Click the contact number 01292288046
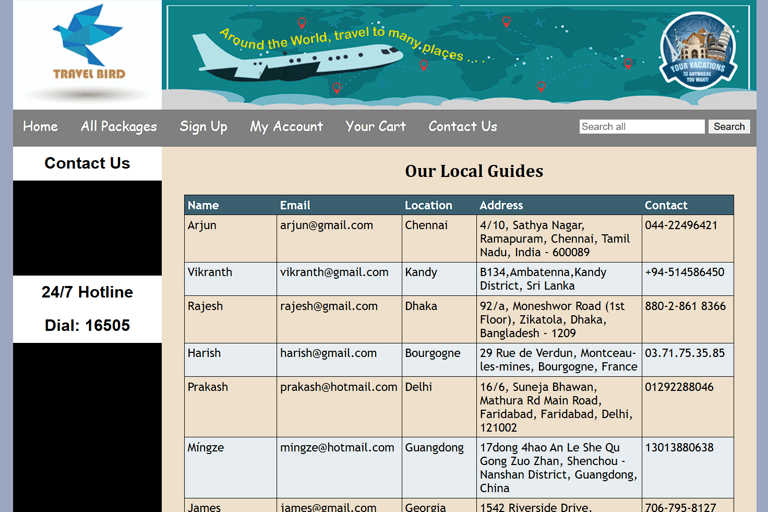The width and height of the screenshot is (768, 512). pyautogui.click(x=679, y=387)
